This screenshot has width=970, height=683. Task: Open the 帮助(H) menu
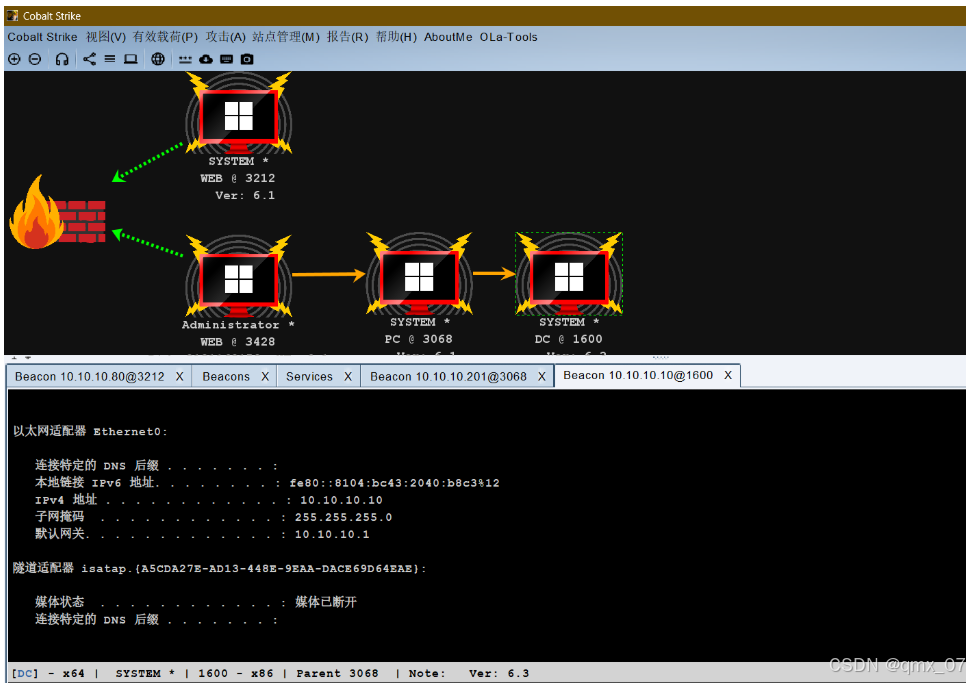tap(396, 37)
